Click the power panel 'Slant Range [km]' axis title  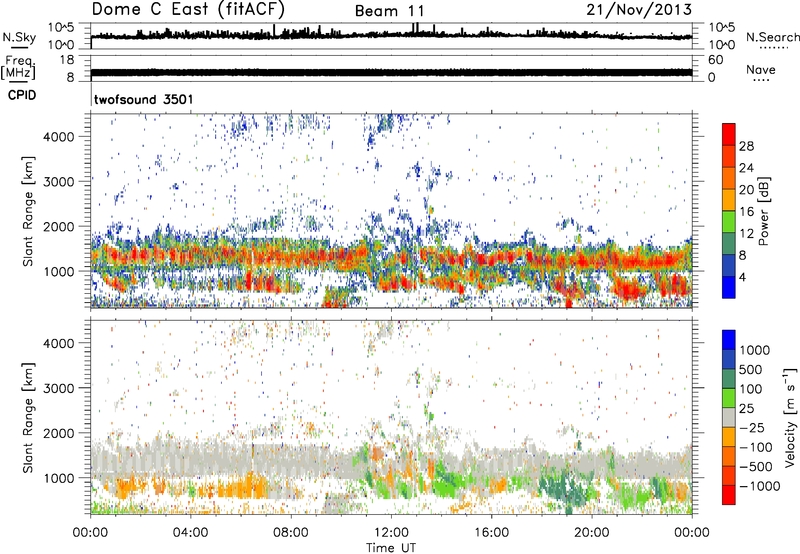[28, 211]
